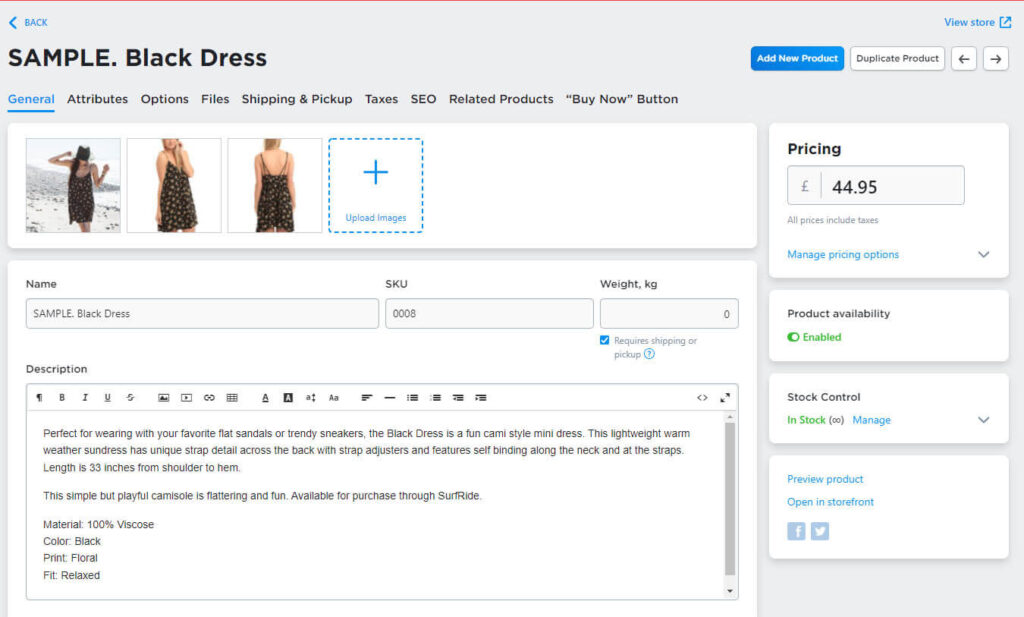Open the Related Products tab

click(501, 99)
